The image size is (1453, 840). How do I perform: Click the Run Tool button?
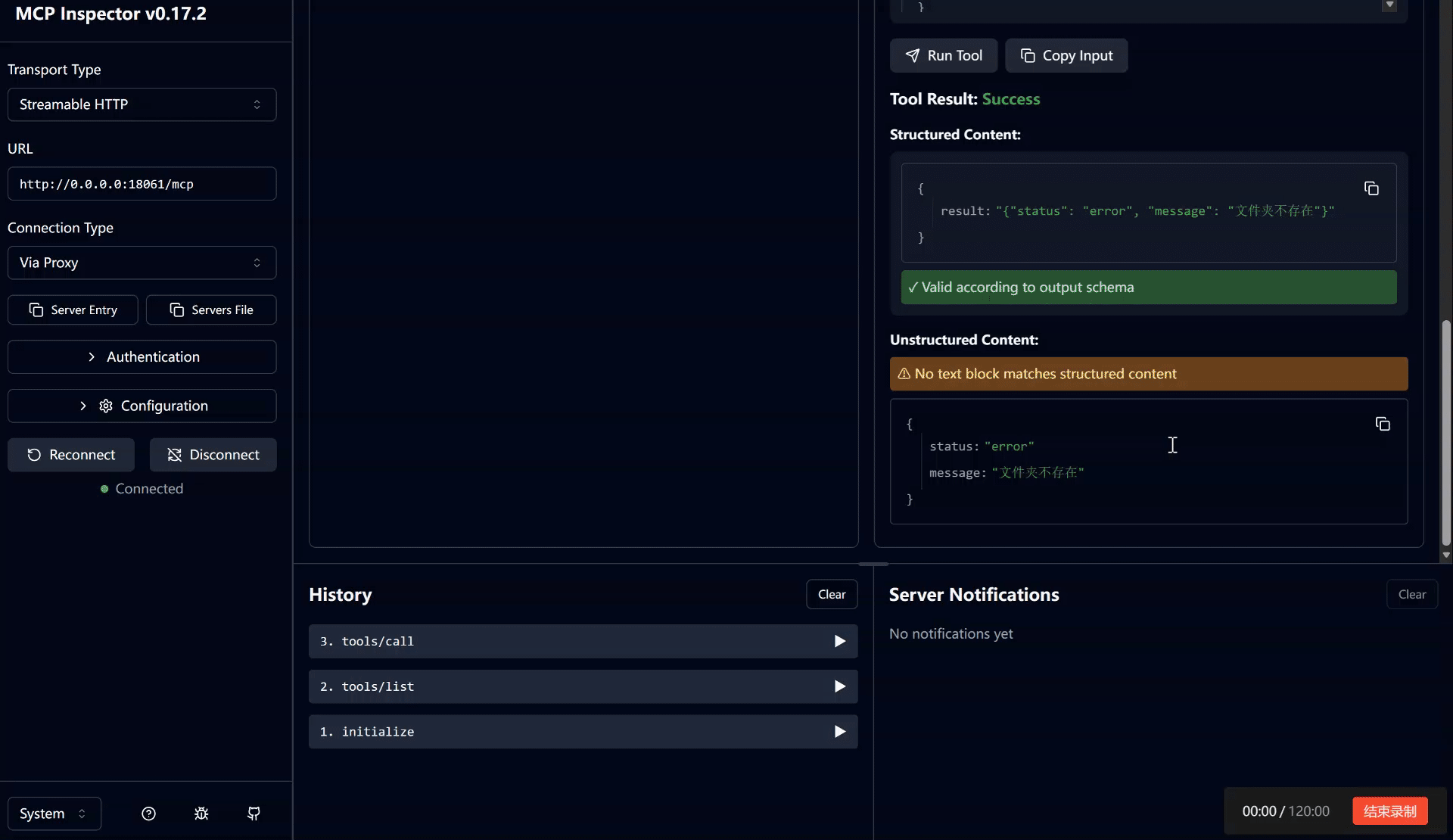[x=943, y=56]
